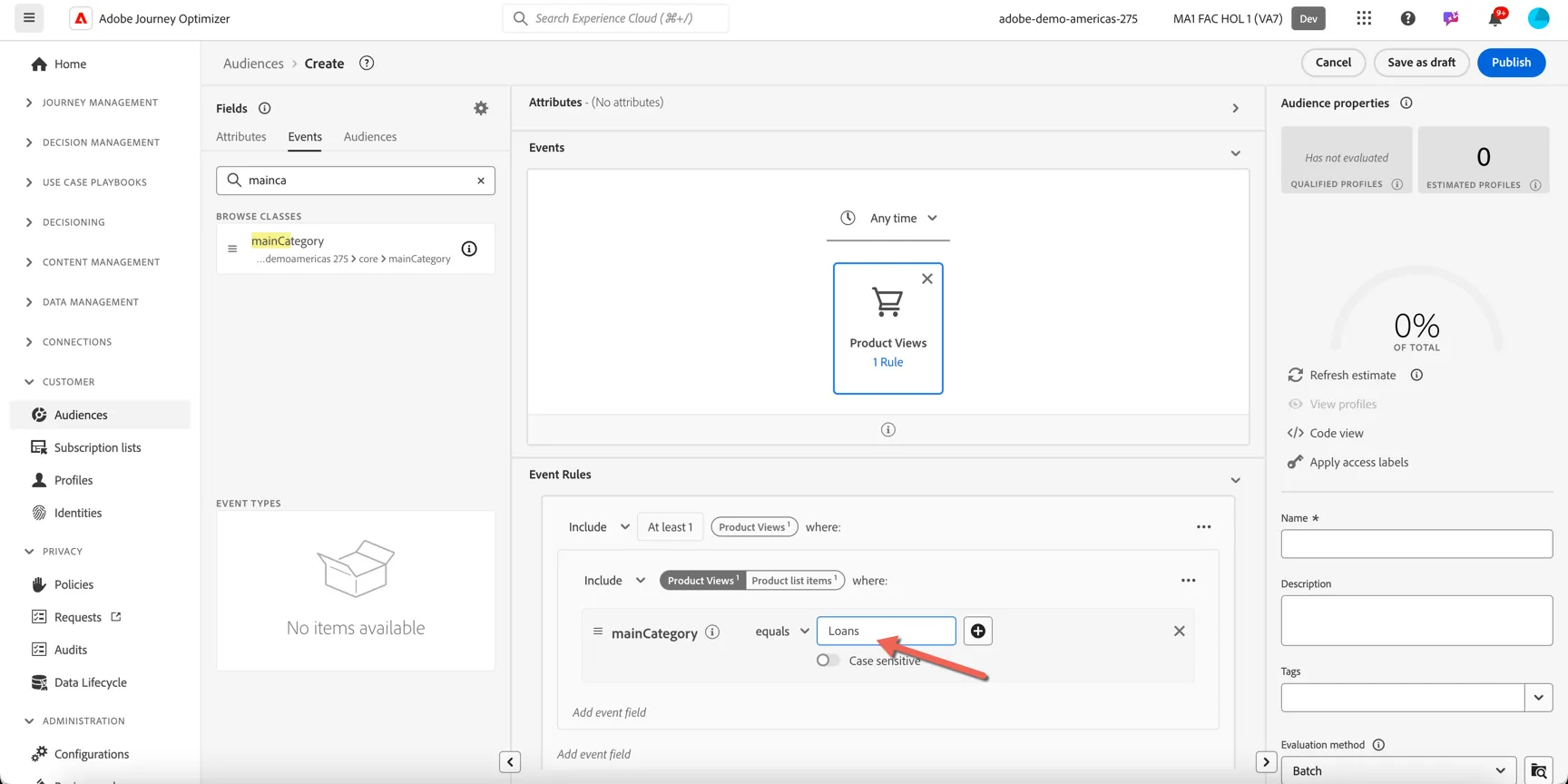Click the 1 Rule link

tap(888, 362)
